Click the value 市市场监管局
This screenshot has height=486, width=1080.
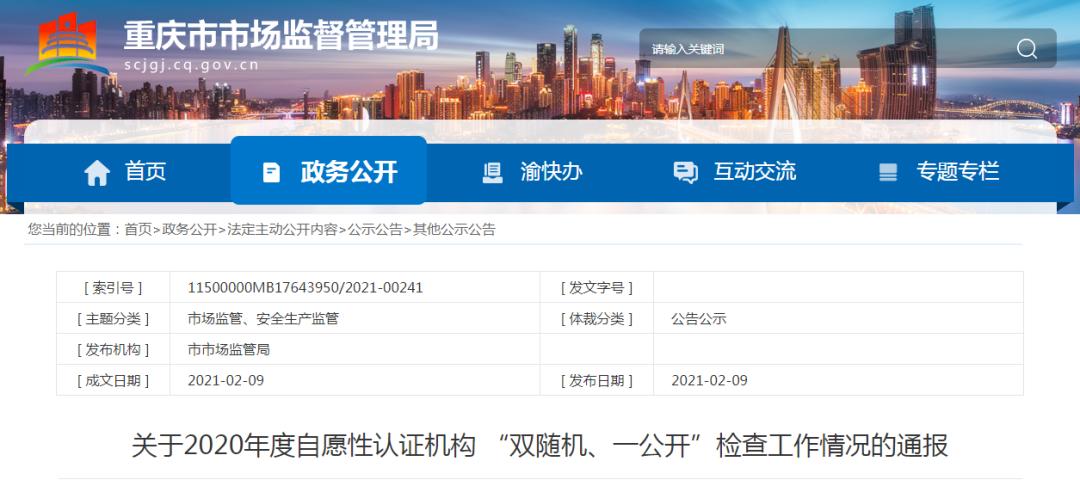pos(229,350)
